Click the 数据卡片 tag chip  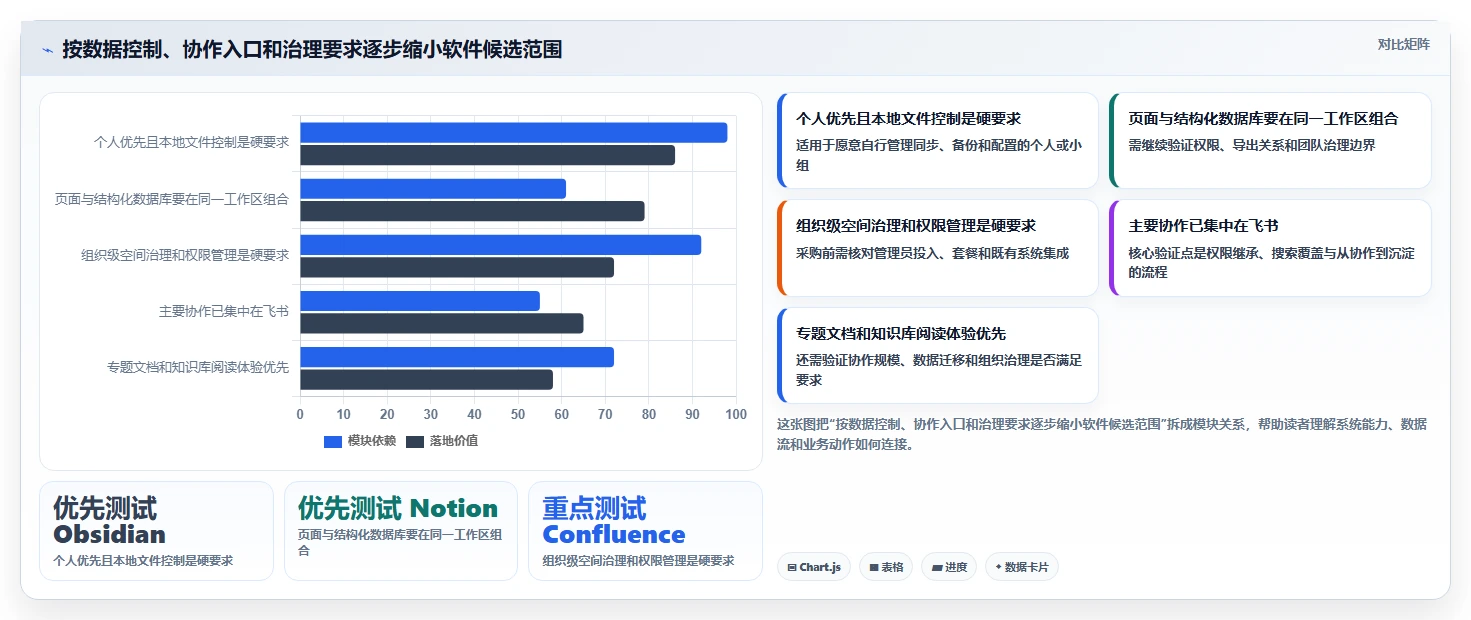point(1021,567)
